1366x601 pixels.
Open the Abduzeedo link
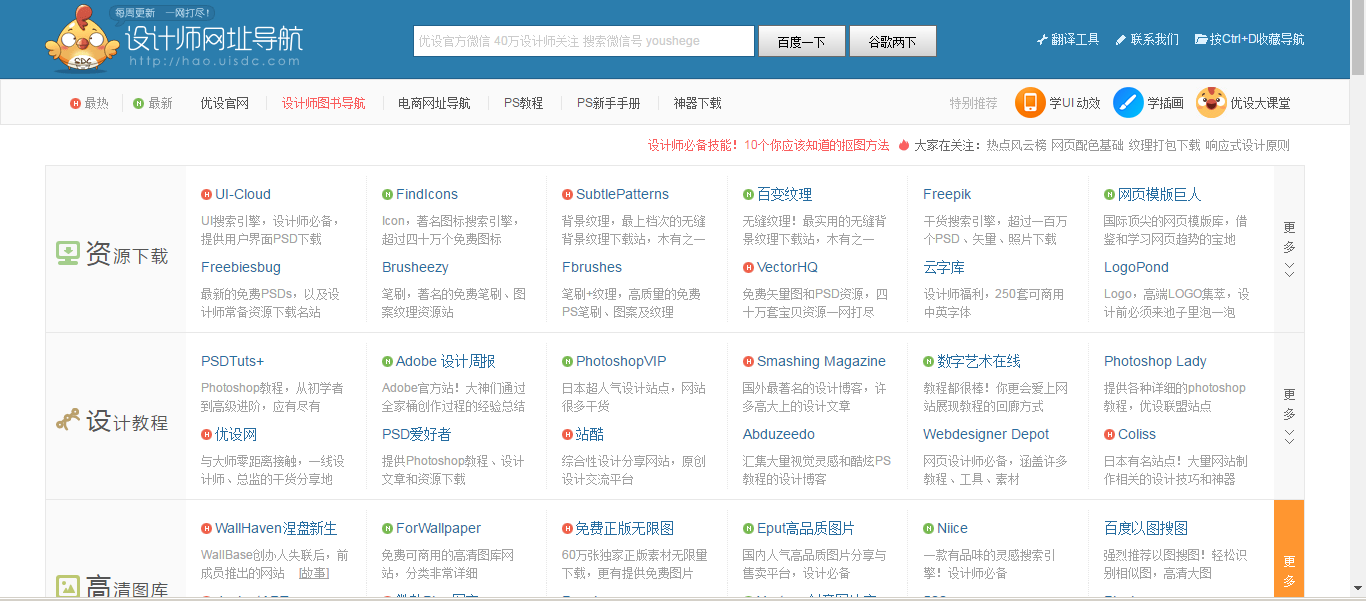[x=779, y=434]
